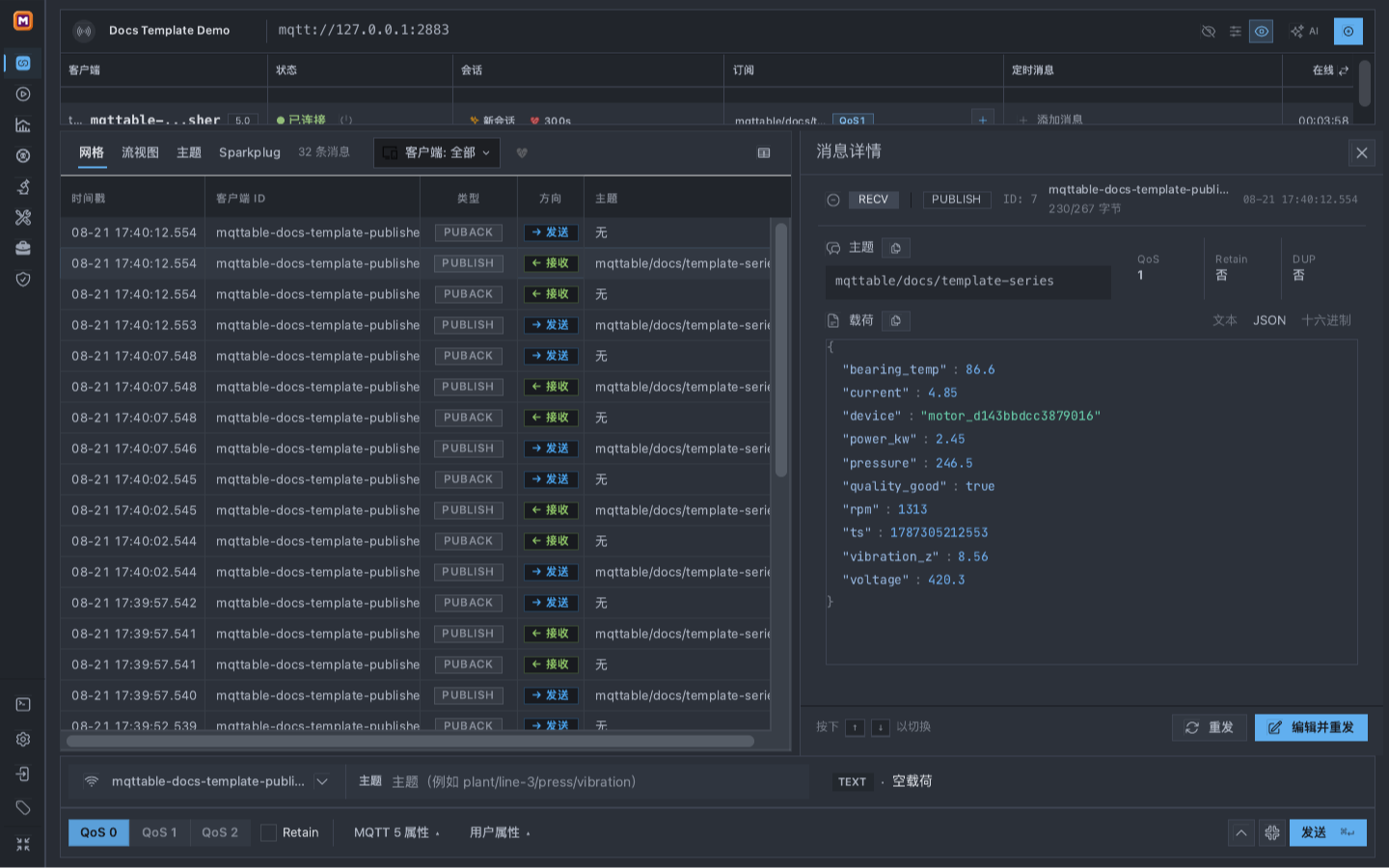Open the briefcase icon in sidebar
This screenshot has height=868, width=1389.
coord(23,249)
